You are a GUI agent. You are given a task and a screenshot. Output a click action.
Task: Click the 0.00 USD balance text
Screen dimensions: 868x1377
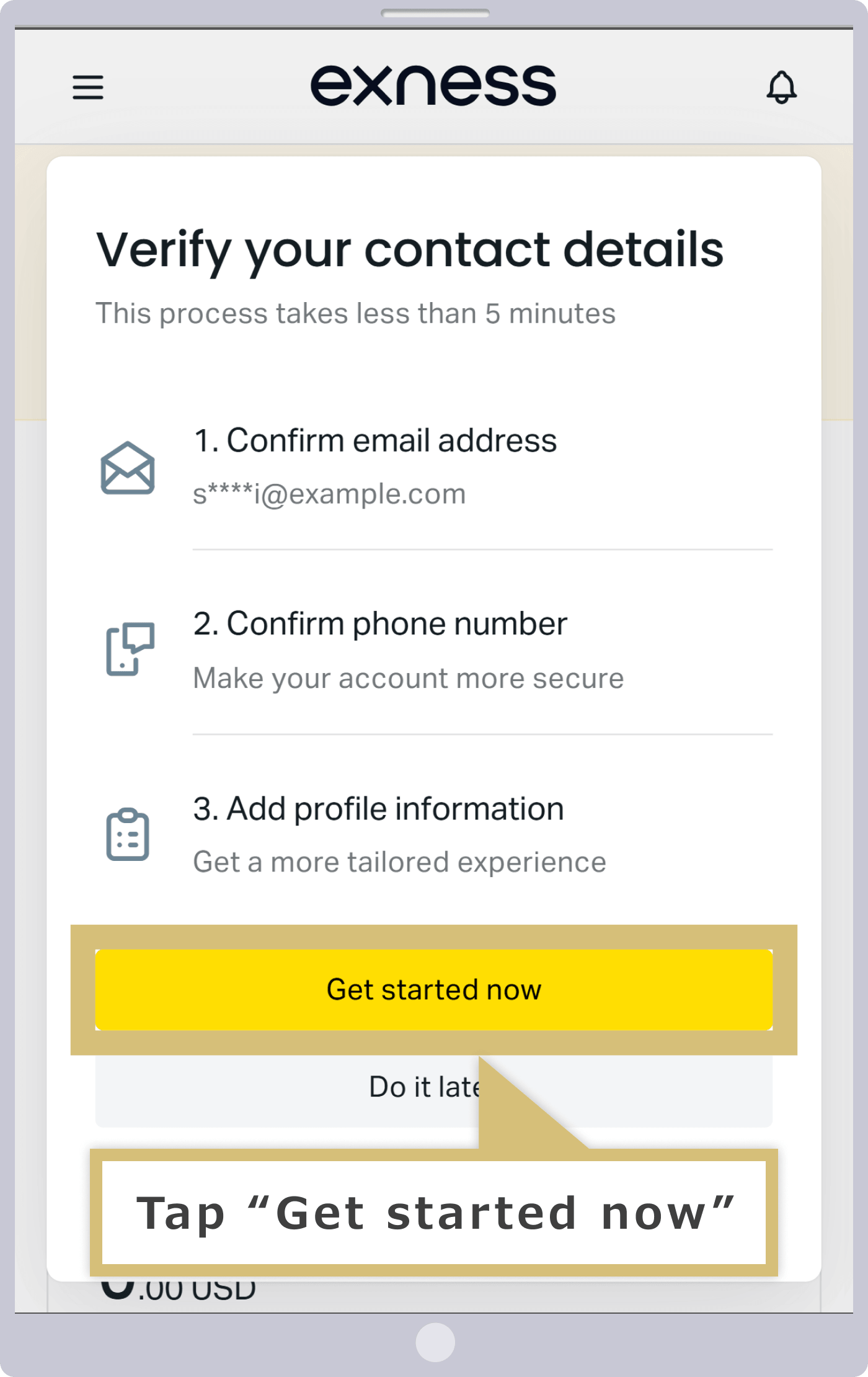(x=179, y=1289)
